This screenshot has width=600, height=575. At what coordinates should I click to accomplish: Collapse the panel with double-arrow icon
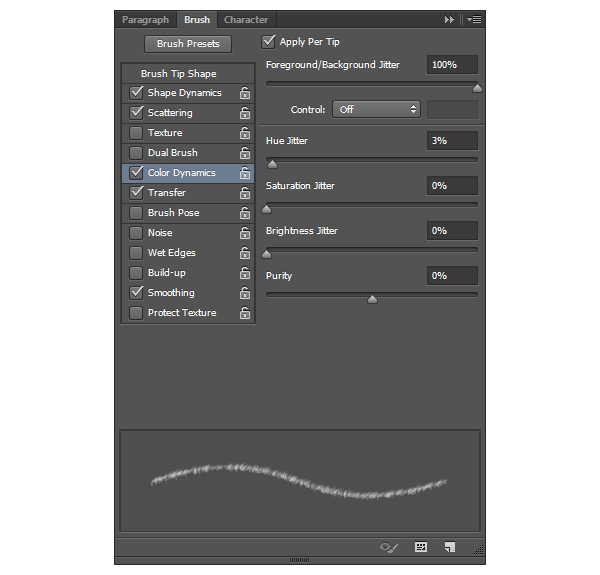450,20
